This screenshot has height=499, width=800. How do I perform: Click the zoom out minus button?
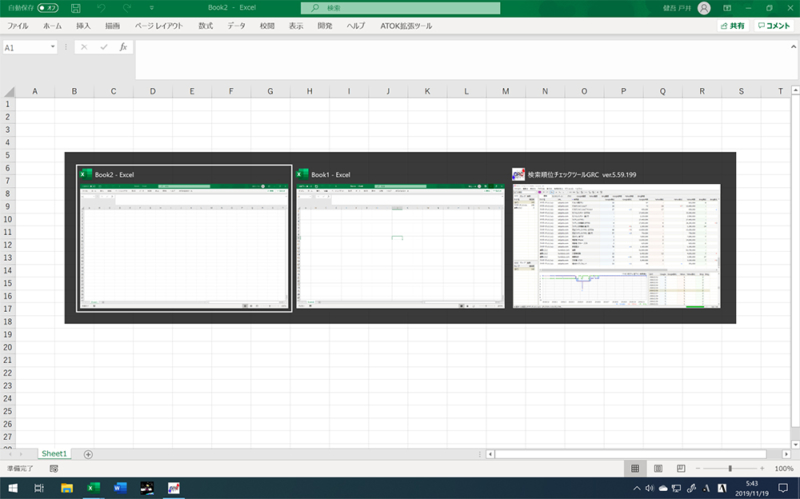click(x=698, y=468)
